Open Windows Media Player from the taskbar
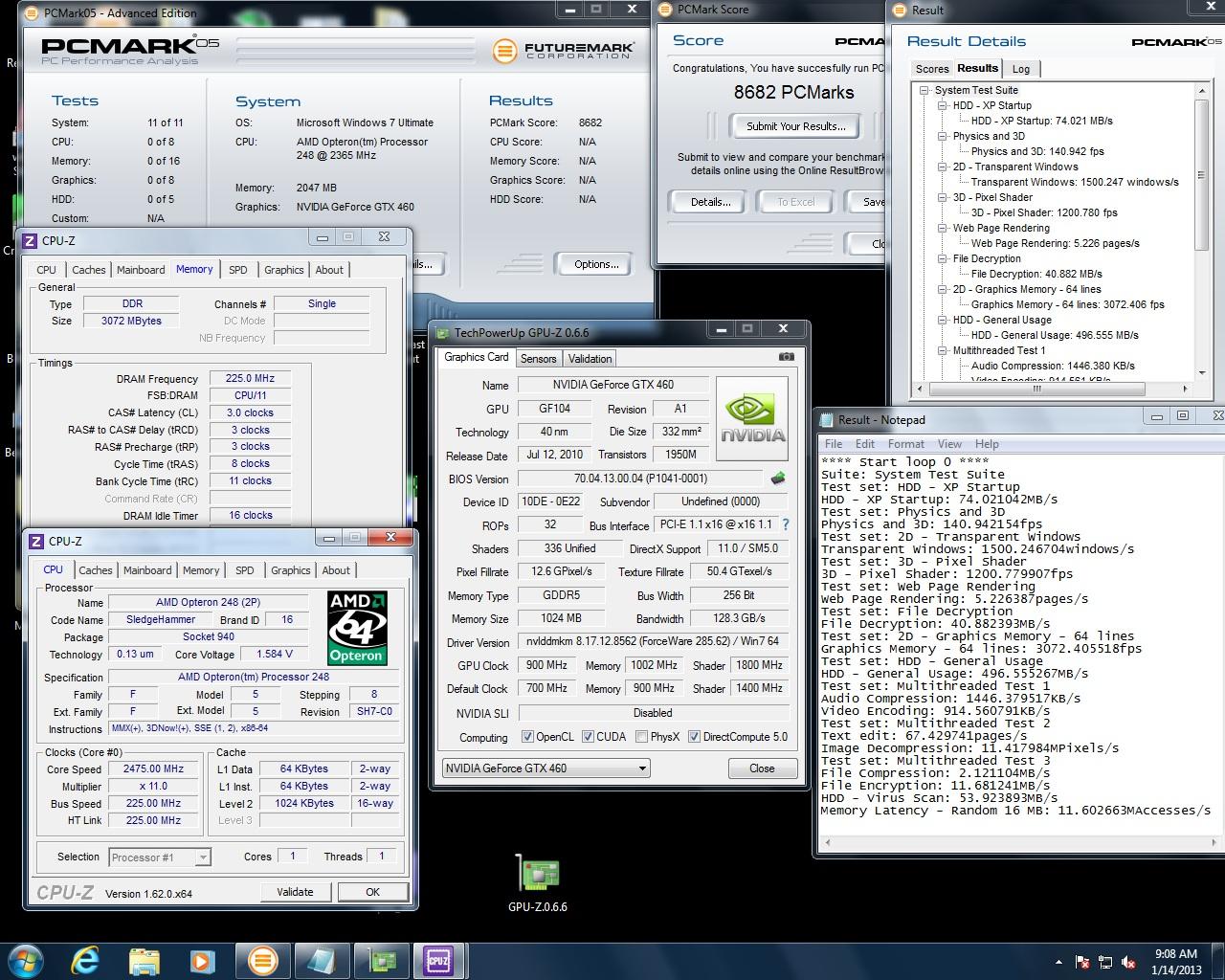Viewport: 1225px width, 980px height. [202, 960]
